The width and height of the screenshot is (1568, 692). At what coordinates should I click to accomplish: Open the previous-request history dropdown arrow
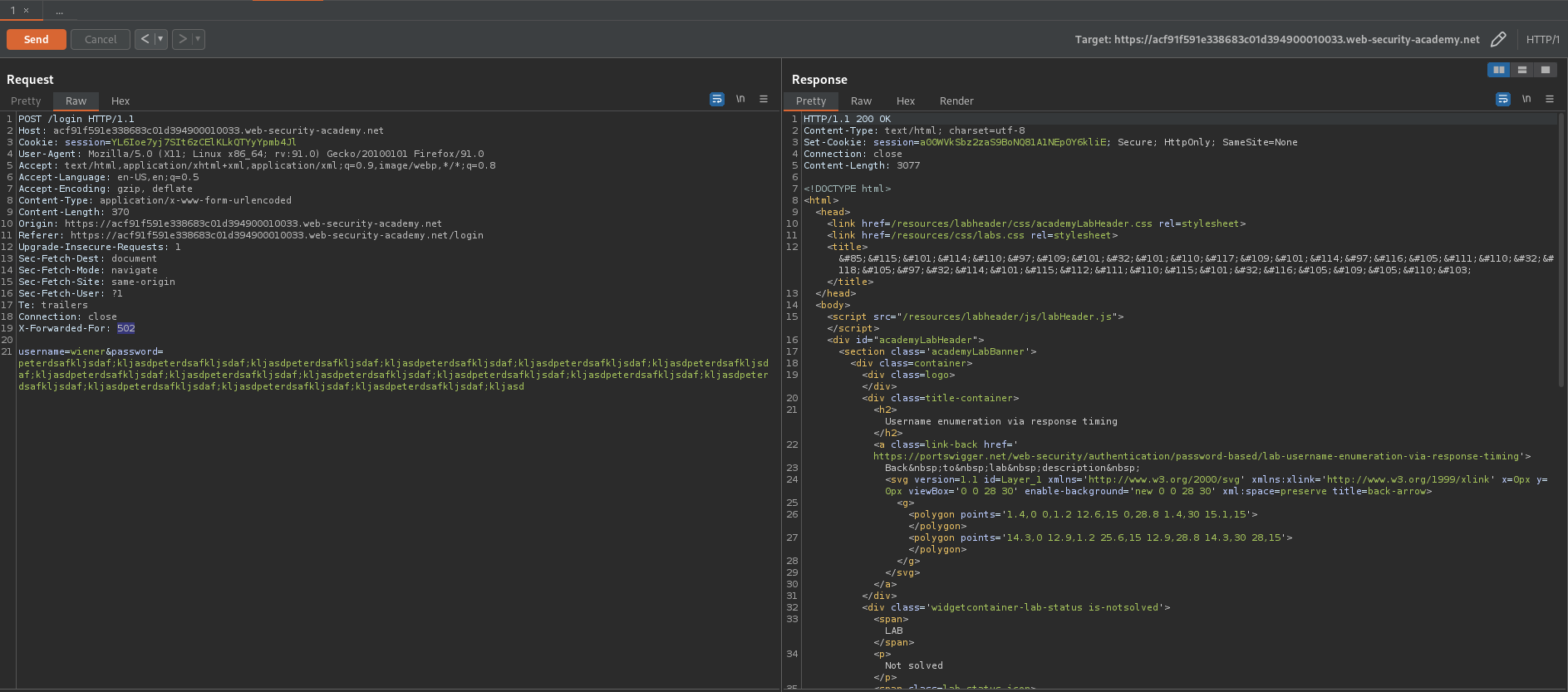161,39
